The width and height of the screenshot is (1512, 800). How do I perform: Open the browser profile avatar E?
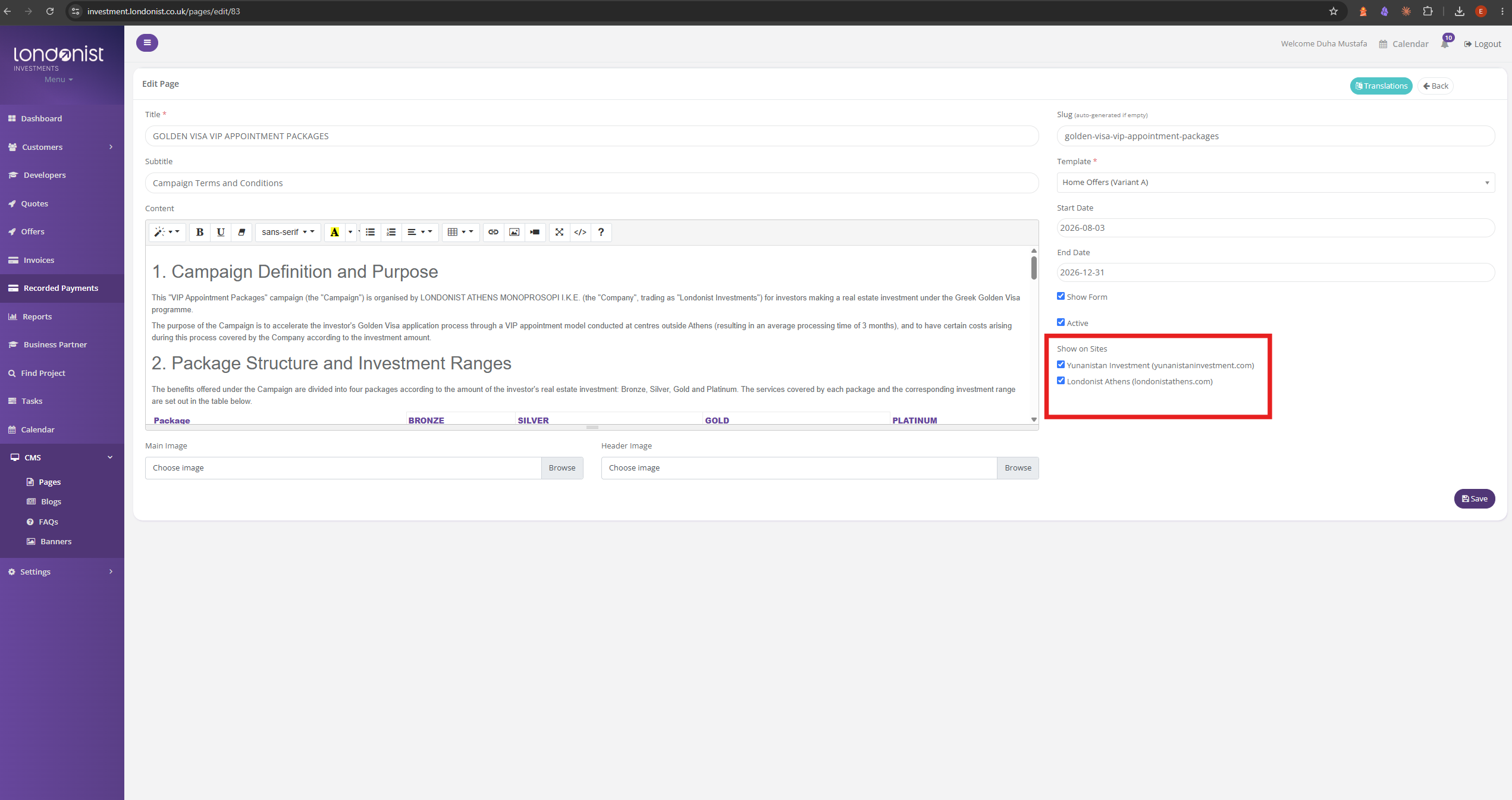click(x=1481, y=11)
